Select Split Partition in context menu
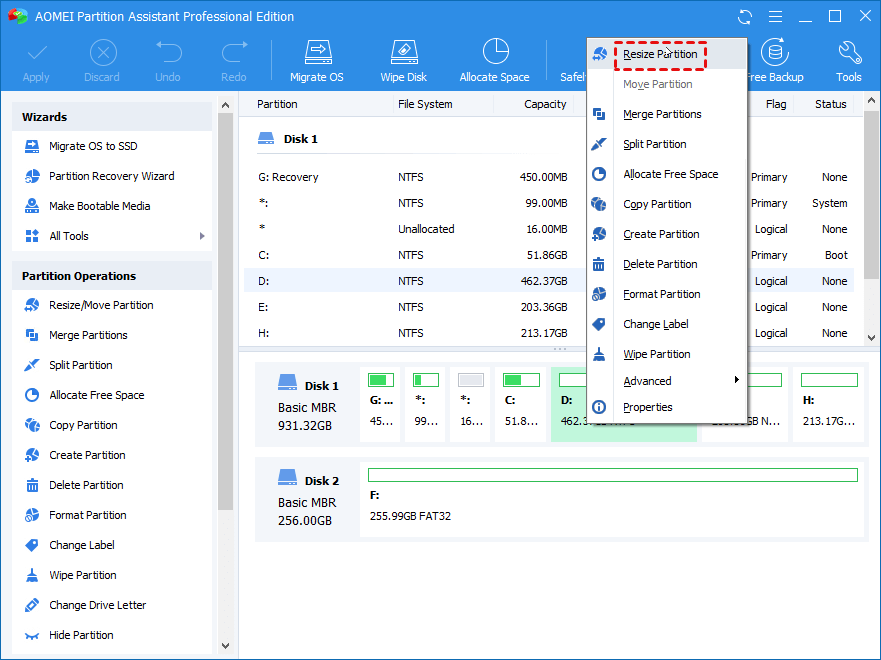The width and height of the screenshot is (881, 660). coord(666,144)
